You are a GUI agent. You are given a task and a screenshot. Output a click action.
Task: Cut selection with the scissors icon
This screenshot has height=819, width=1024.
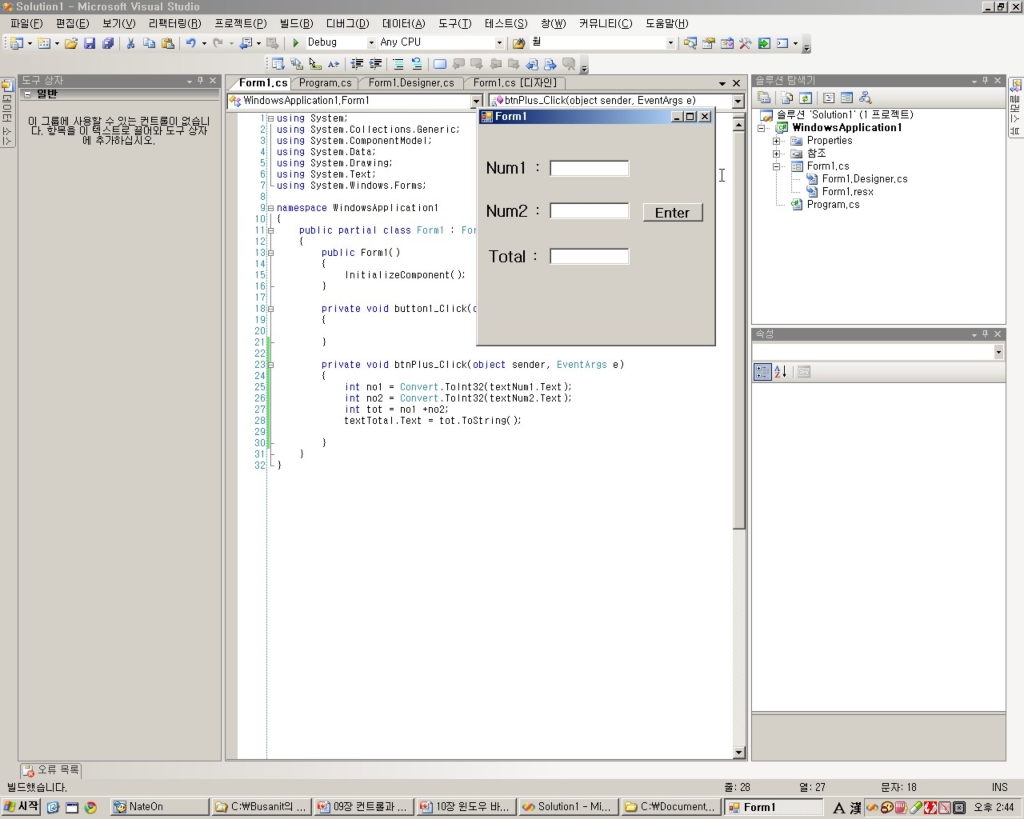(x=131, y=43)
